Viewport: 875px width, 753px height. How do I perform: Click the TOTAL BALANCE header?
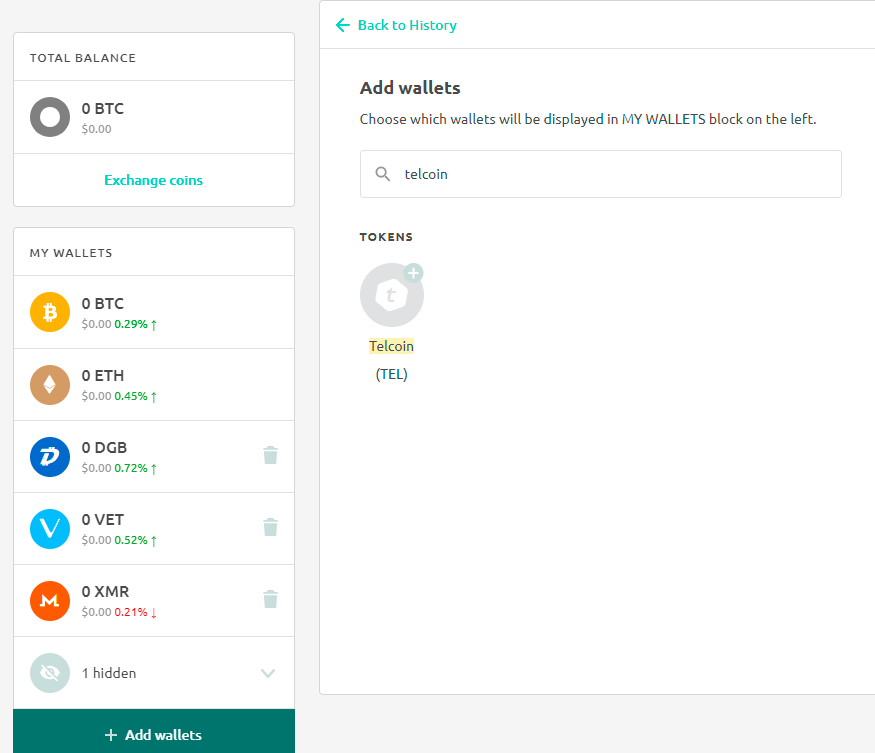coord(83,58)
